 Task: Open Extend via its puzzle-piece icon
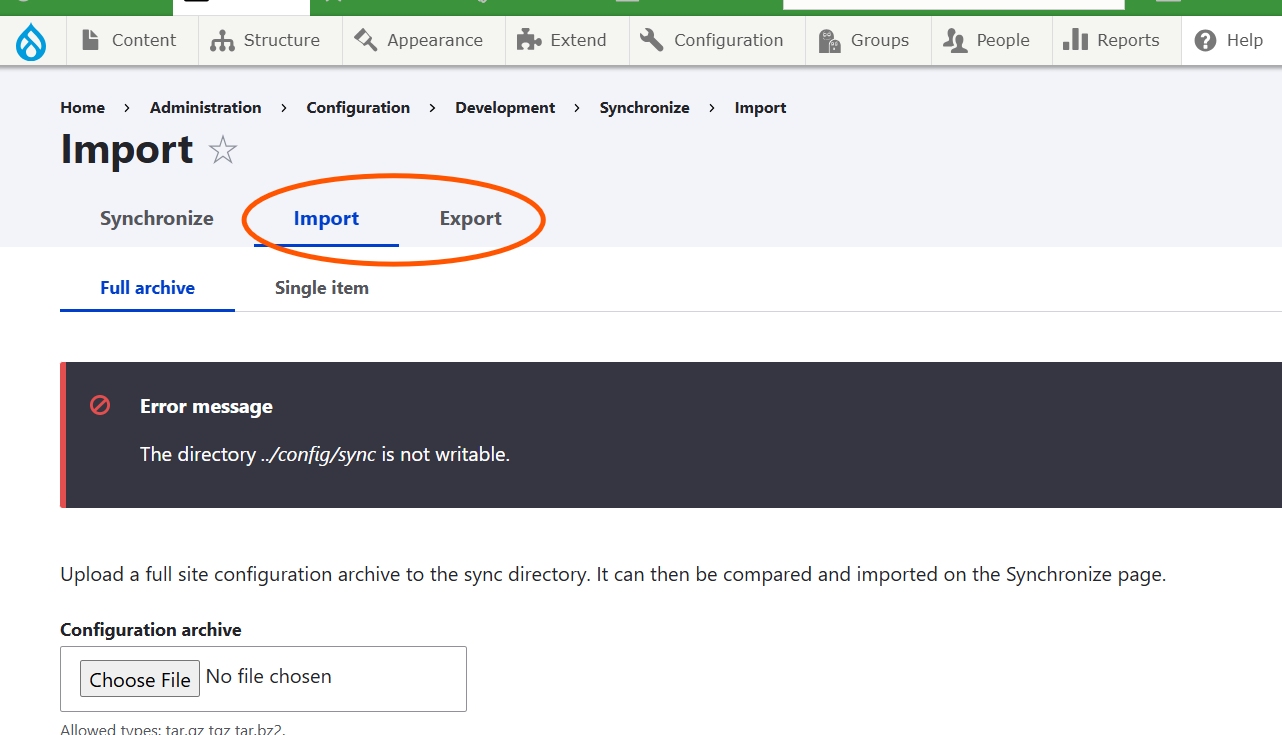coord(527,40)
